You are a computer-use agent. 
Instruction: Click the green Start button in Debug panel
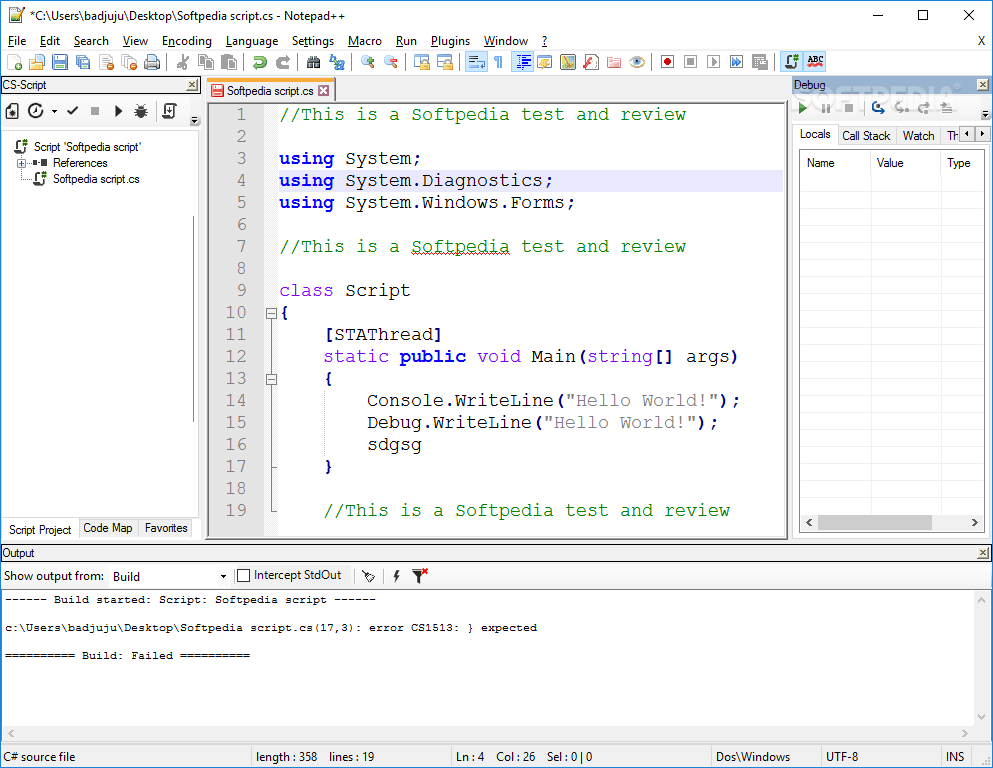pos(802,107)
